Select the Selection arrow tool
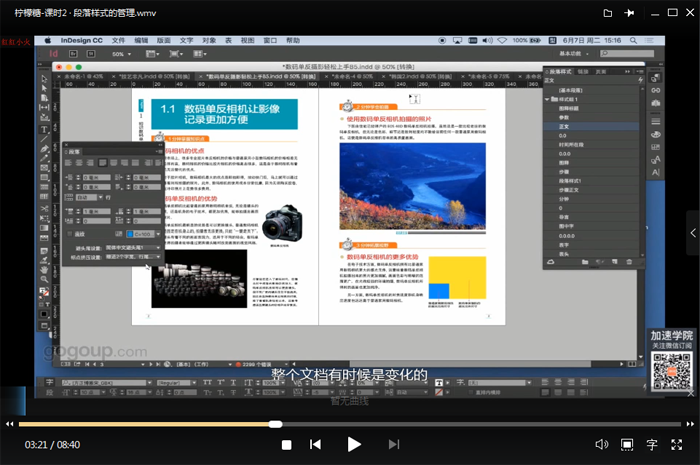 (x=43, y=79)
